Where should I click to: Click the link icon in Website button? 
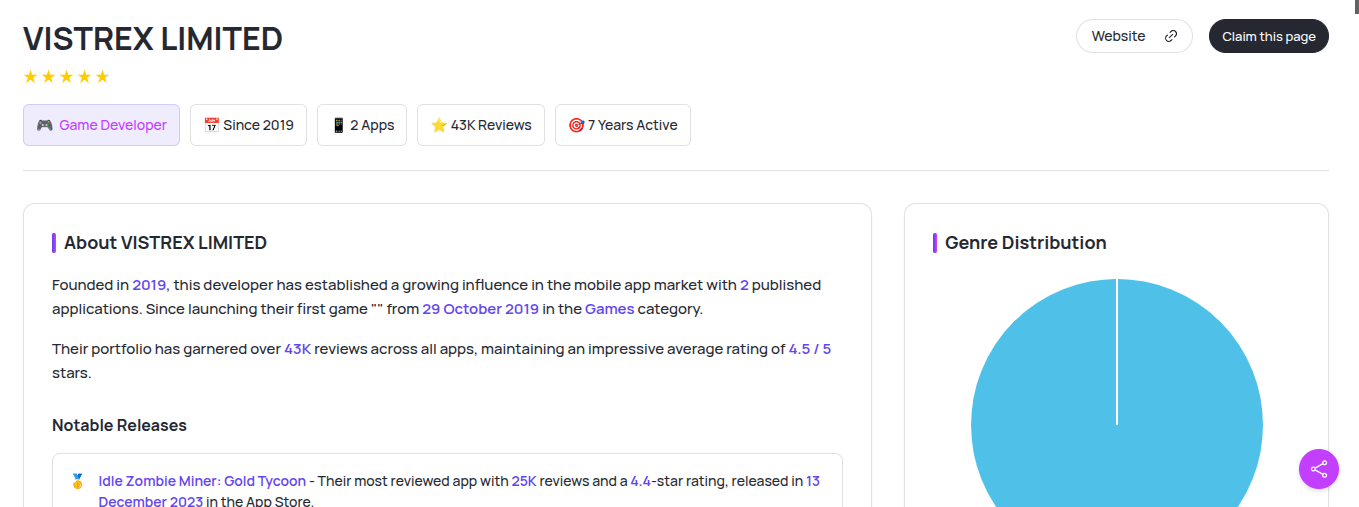point(1171,36)
